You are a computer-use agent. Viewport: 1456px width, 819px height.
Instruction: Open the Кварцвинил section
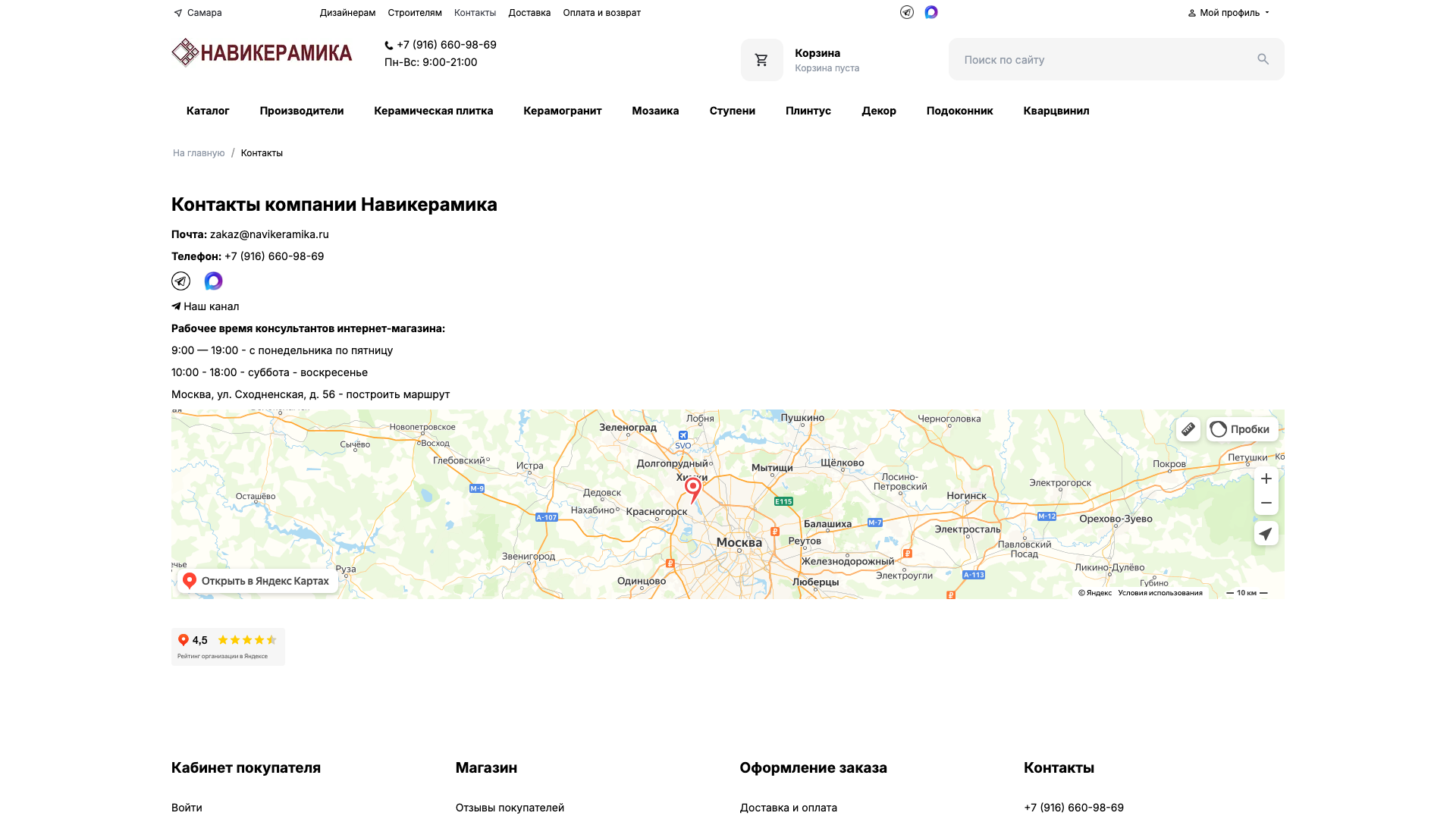[x=1056, y=111]
